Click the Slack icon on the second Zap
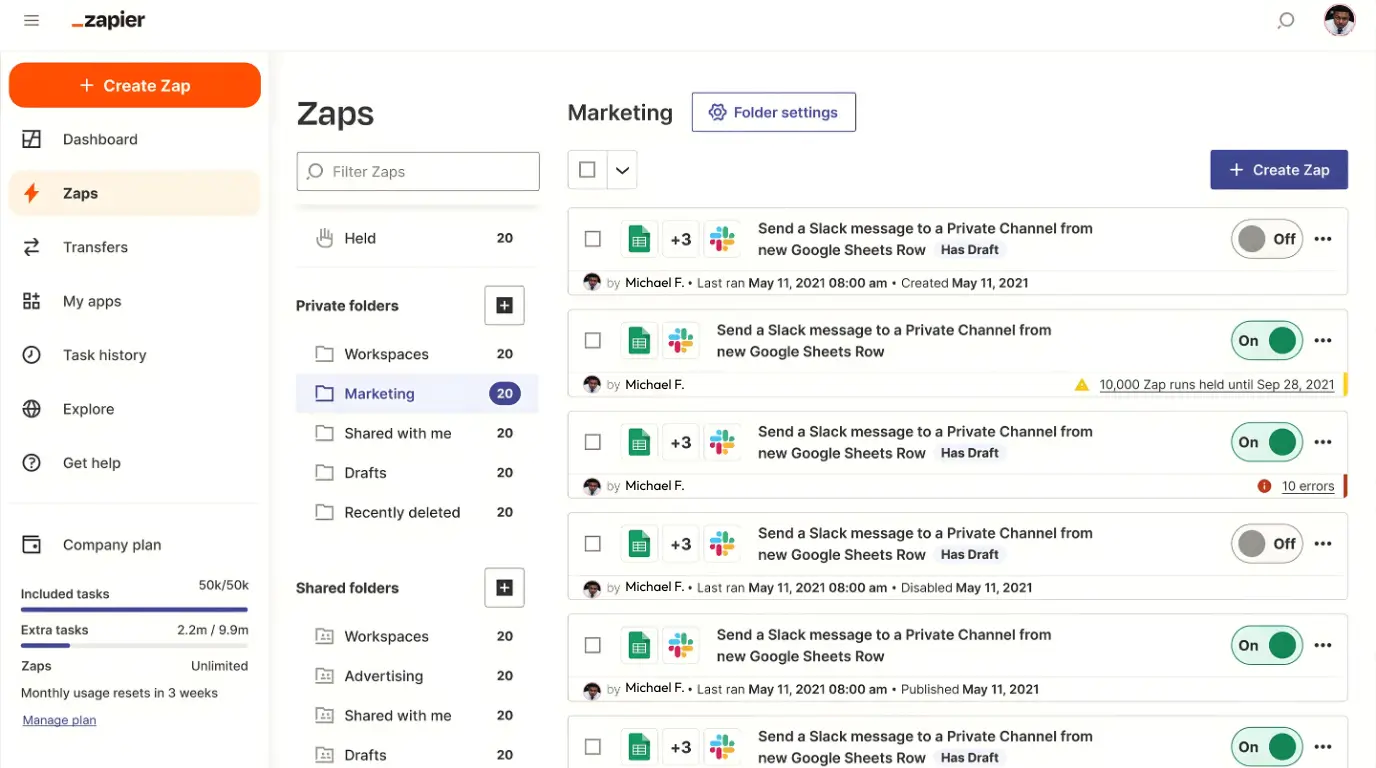 (x=681, y=340)
